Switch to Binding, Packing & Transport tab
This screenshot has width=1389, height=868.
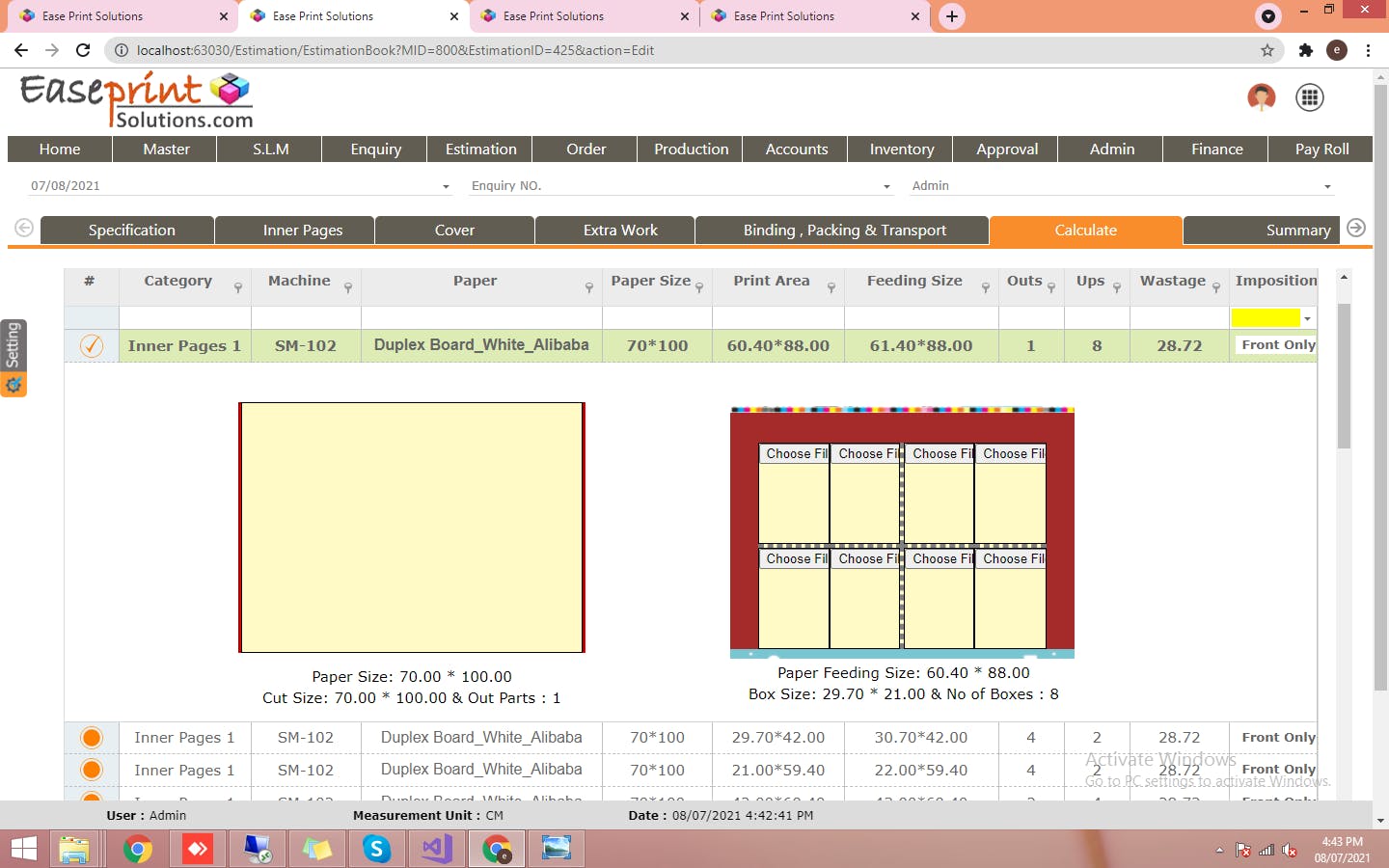tap(844, 231)
